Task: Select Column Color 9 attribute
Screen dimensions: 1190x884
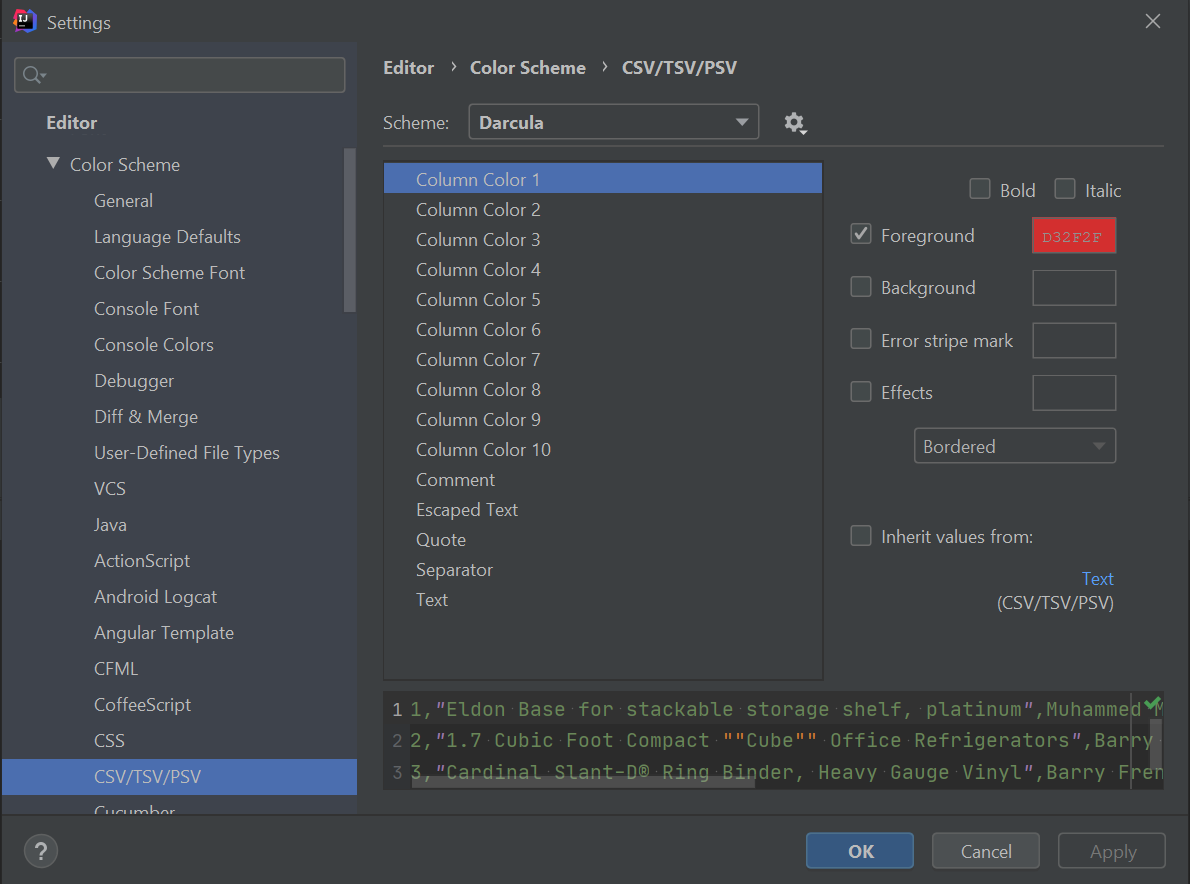Action: [x=603, y=420]
